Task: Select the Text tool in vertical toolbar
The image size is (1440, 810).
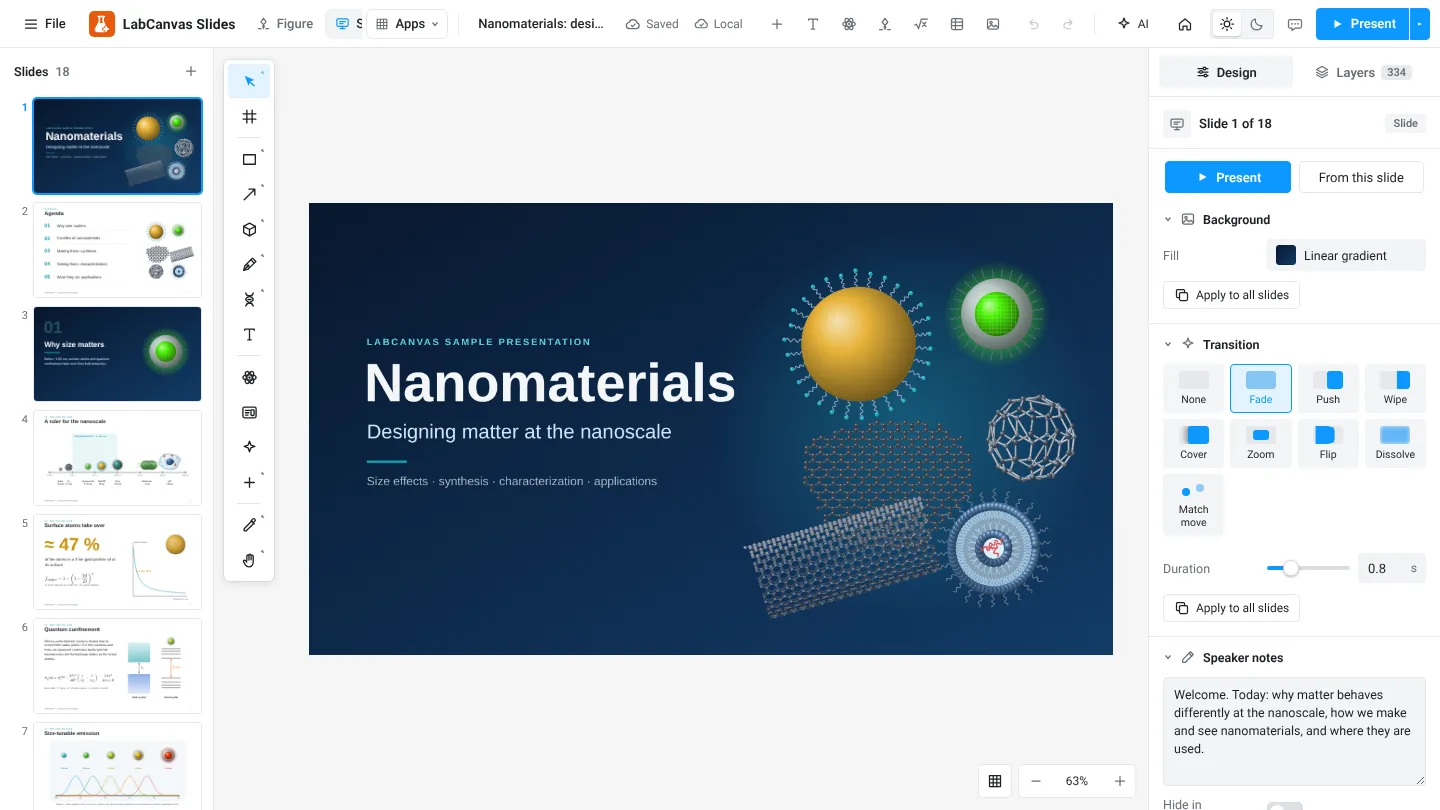Action: click(249, 335)
